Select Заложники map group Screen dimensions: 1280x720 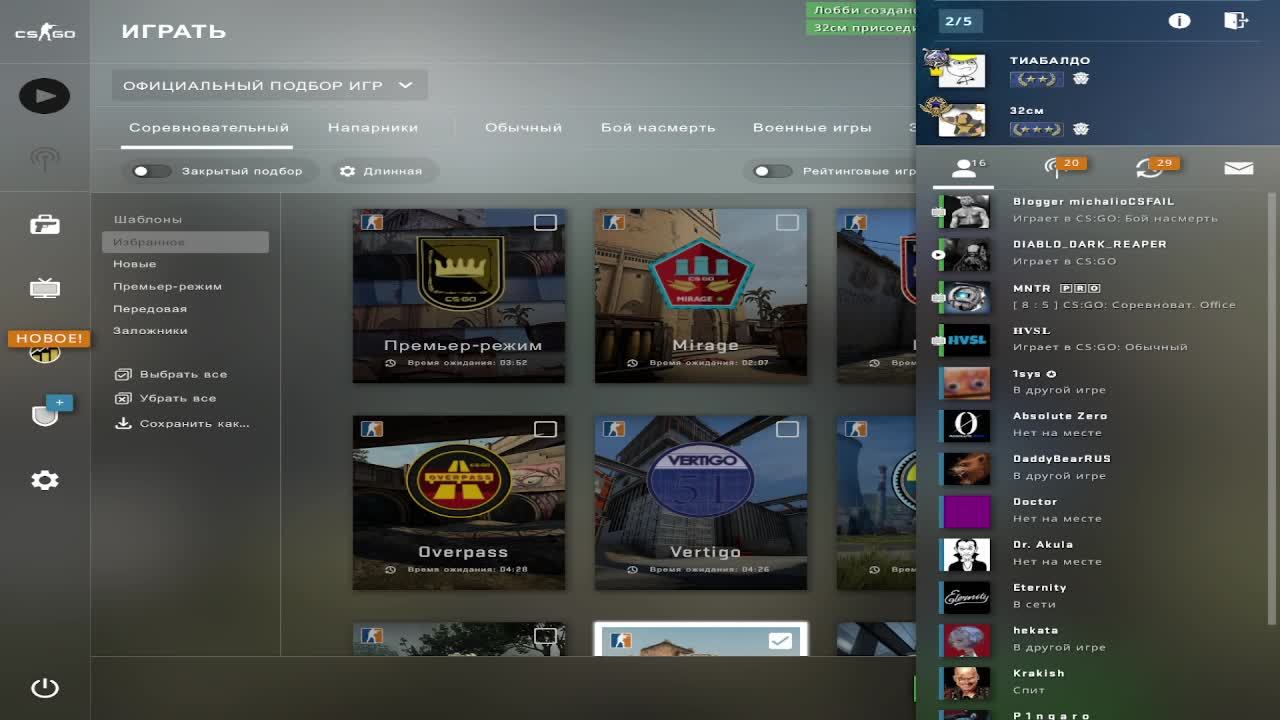[x=150, y=331]
